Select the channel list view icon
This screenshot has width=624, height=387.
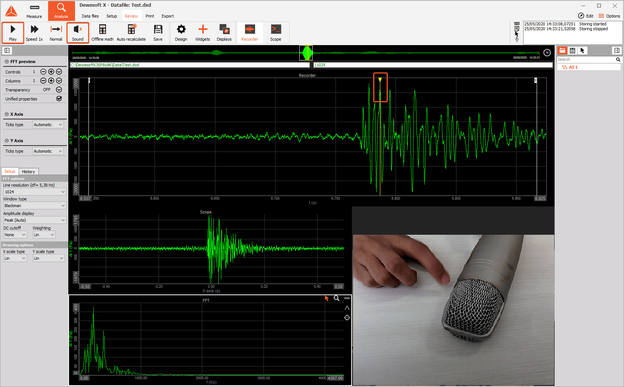click(x=562, y=51)
